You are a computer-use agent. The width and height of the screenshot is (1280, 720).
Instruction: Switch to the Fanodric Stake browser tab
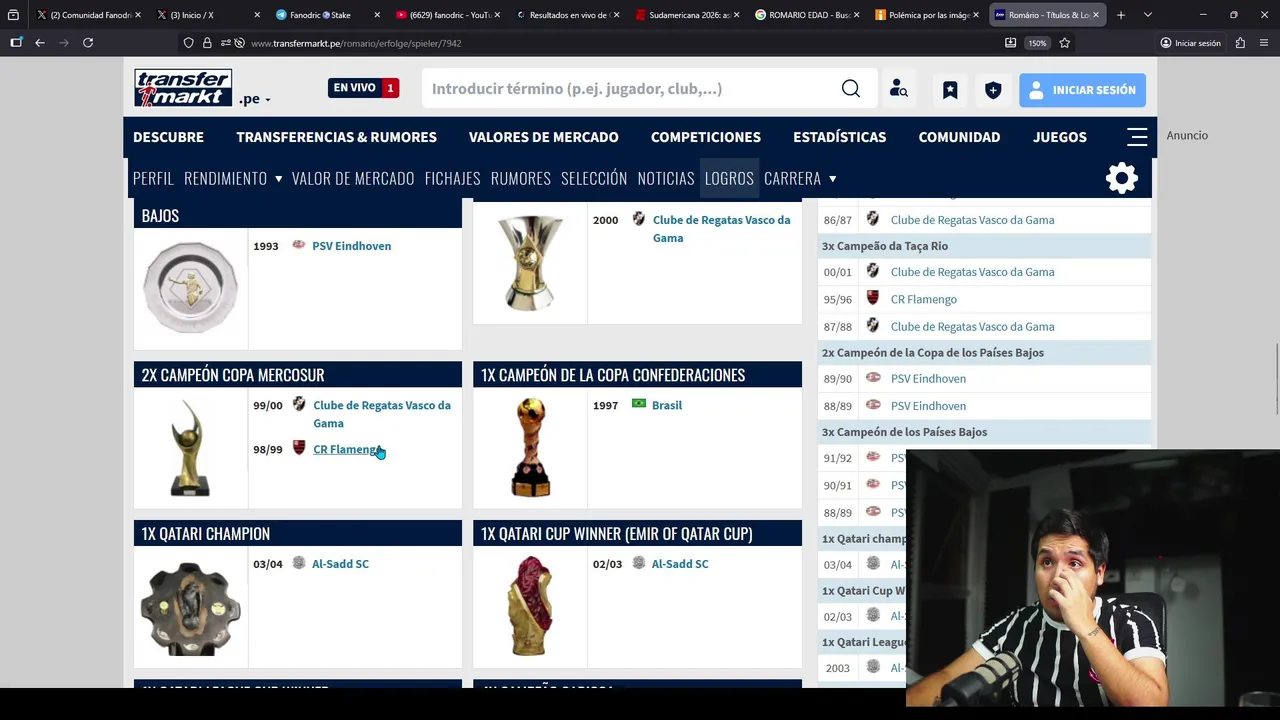(327, 15)
